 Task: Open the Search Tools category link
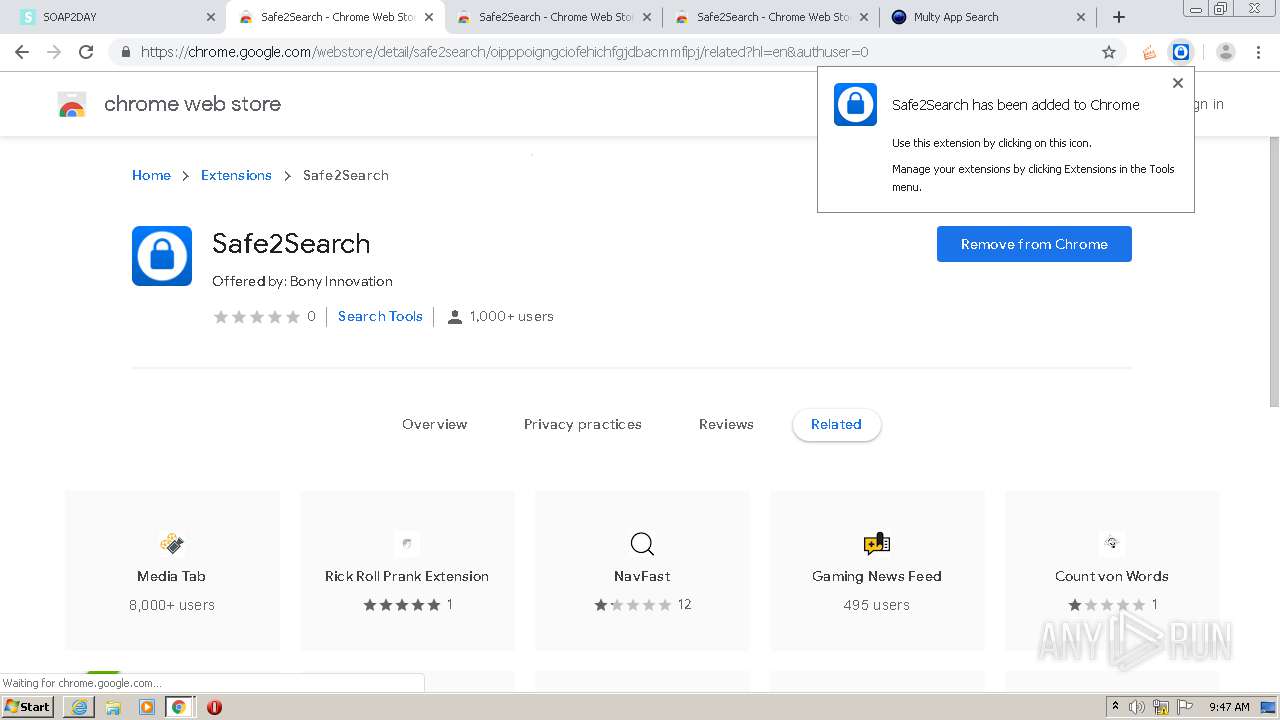pos(380,316)
